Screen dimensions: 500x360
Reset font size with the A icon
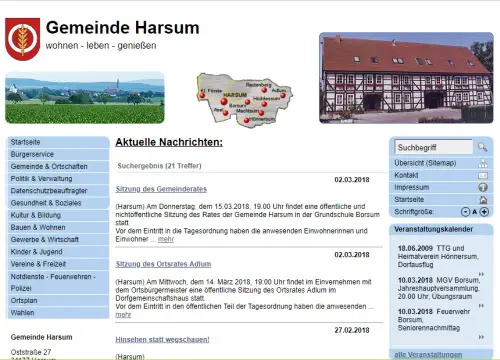coord(475,212)
